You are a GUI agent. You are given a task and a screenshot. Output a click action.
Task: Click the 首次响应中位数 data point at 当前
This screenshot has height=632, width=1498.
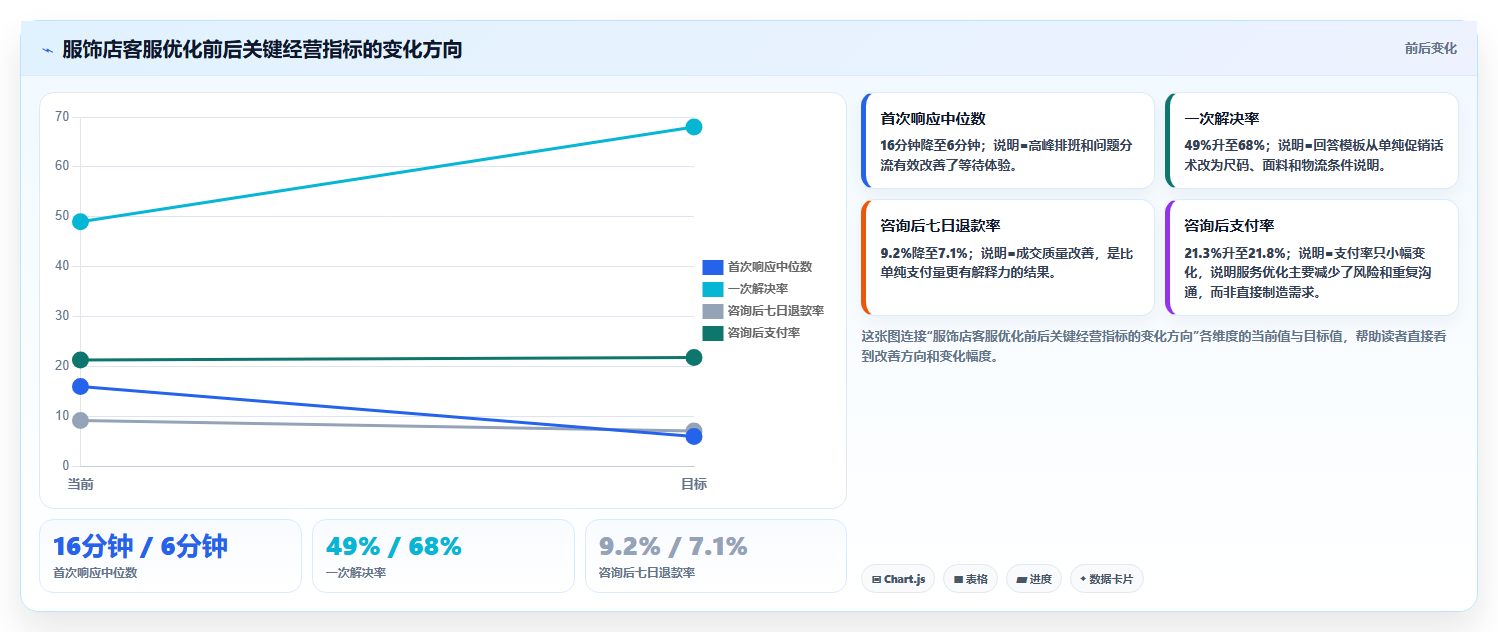81,386
